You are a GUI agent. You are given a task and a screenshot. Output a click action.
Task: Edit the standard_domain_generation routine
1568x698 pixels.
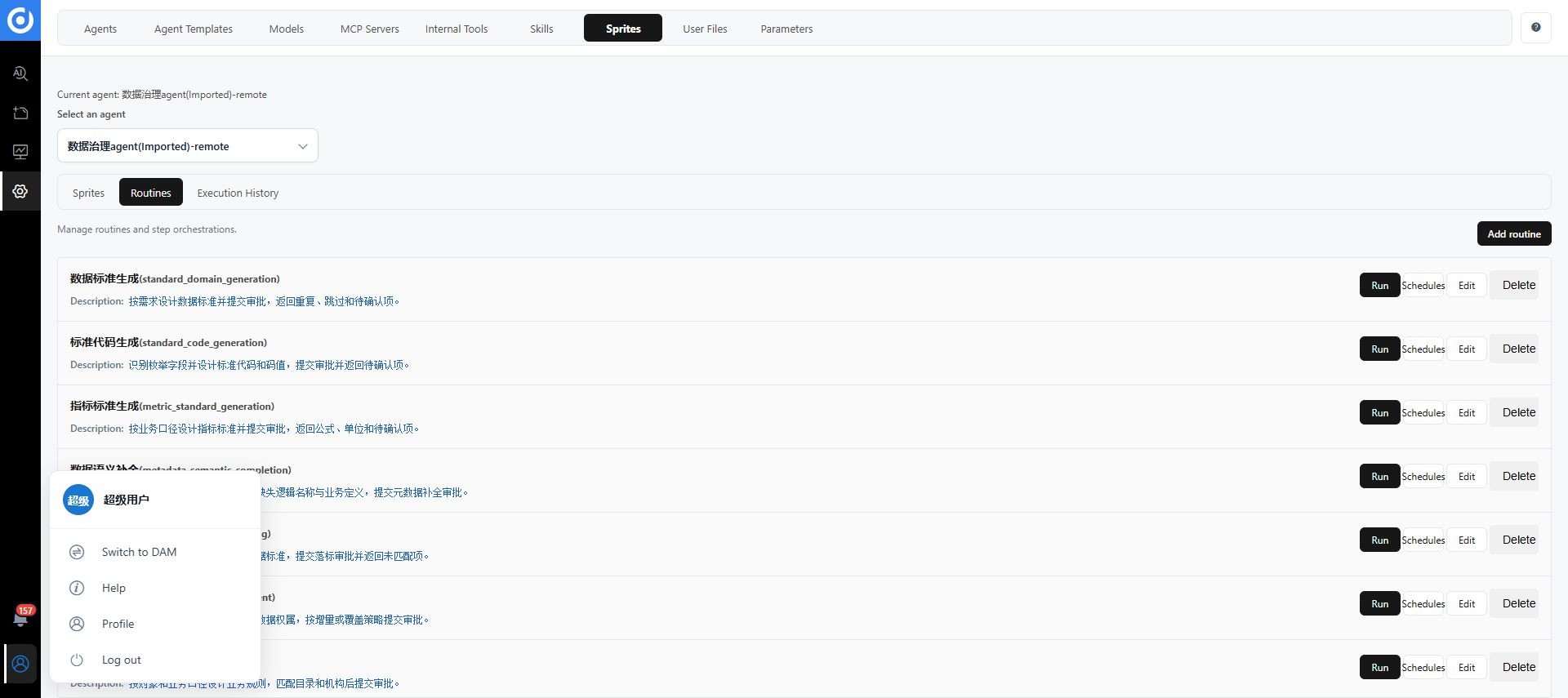[x=1467, y=285]
